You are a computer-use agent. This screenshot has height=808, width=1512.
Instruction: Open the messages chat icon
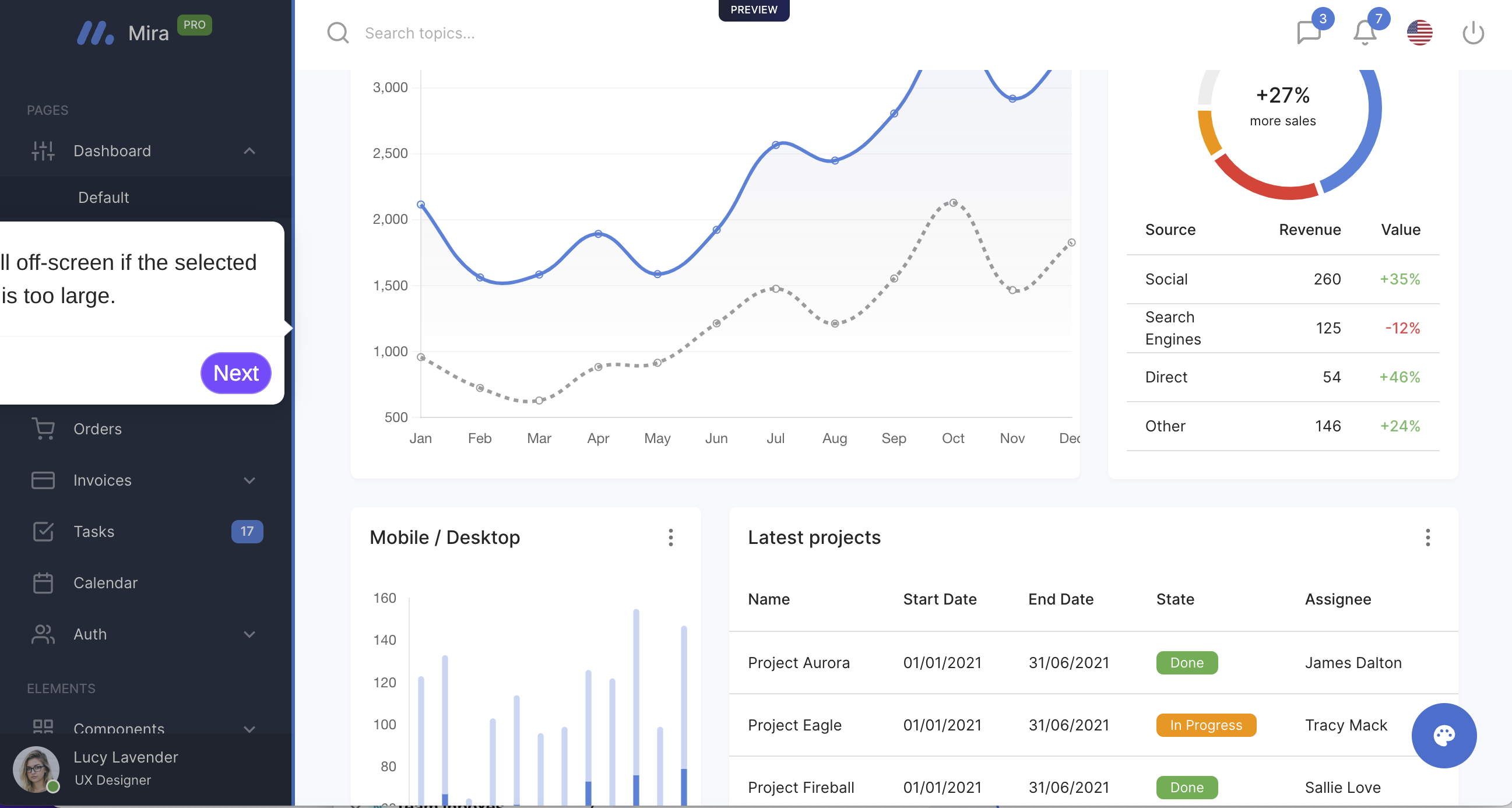tap(1309, 33)
